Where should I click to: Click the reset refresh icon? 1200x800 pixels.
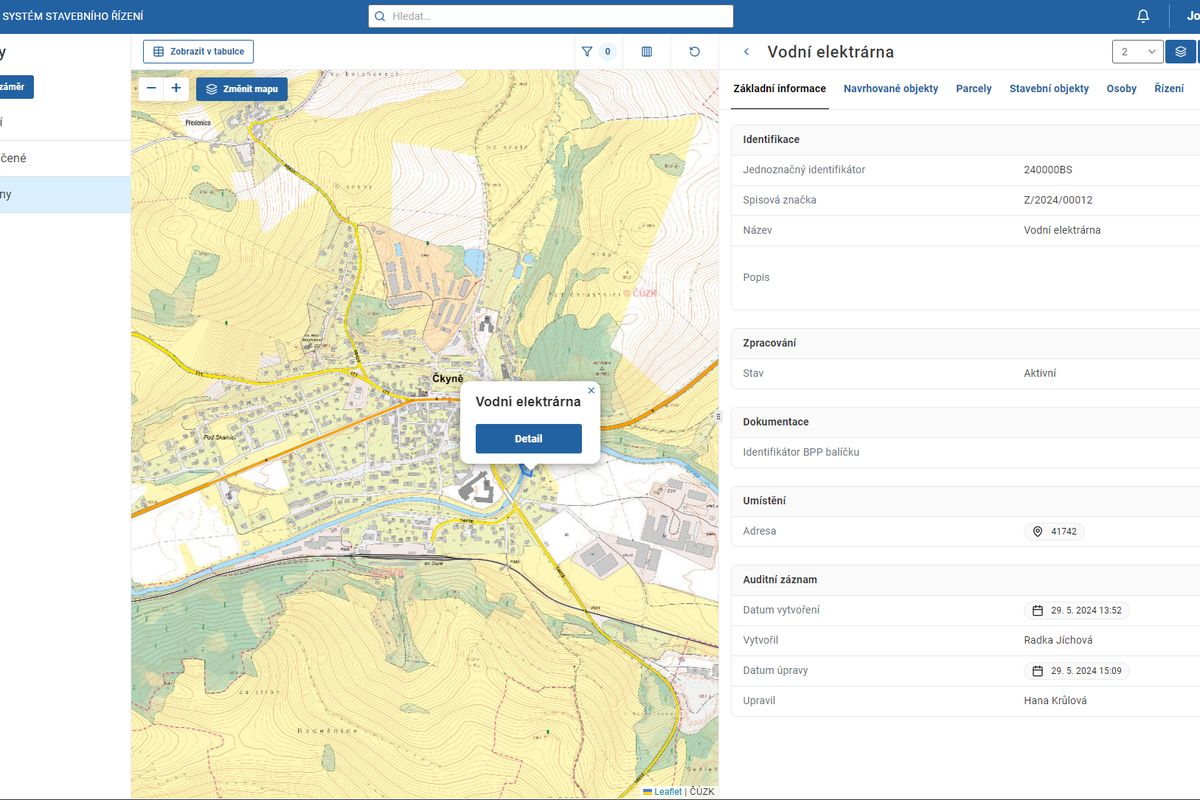point(695,52)
